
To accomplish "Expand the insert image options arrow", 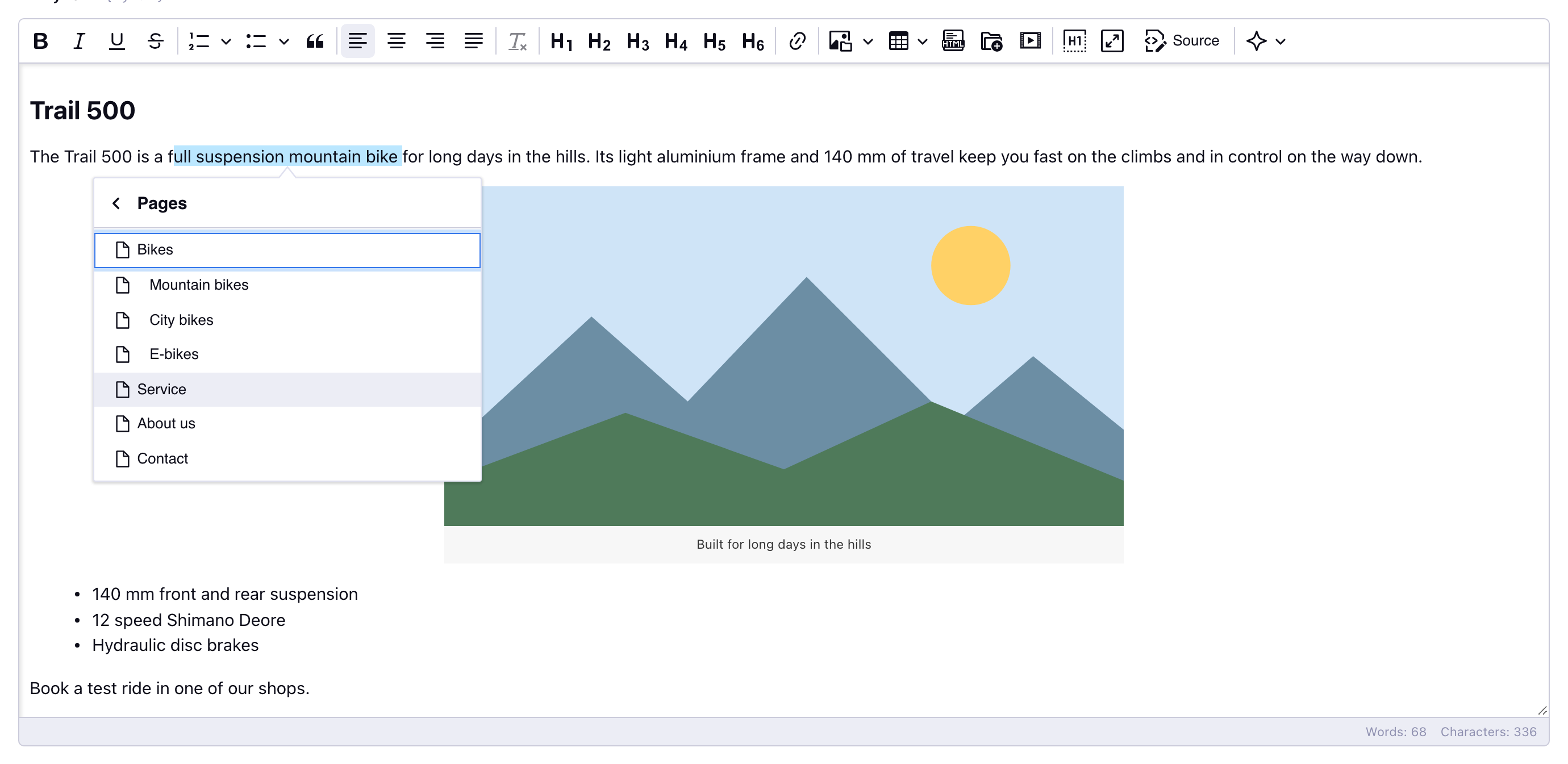I will pos(868,41).
